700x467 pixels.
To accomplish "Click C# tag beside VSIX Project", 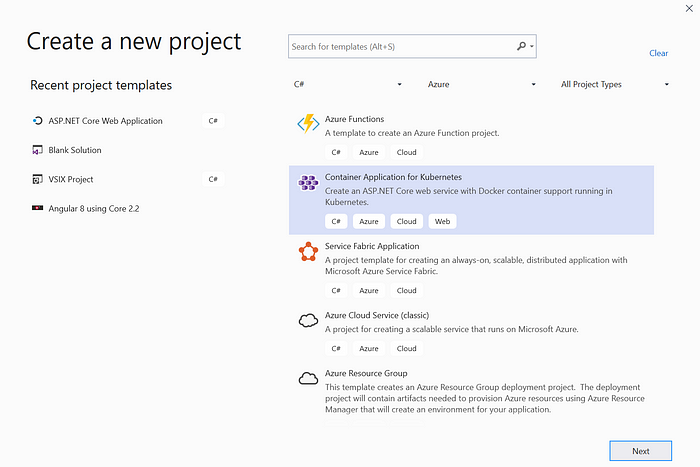I will (x=213, y=179).
